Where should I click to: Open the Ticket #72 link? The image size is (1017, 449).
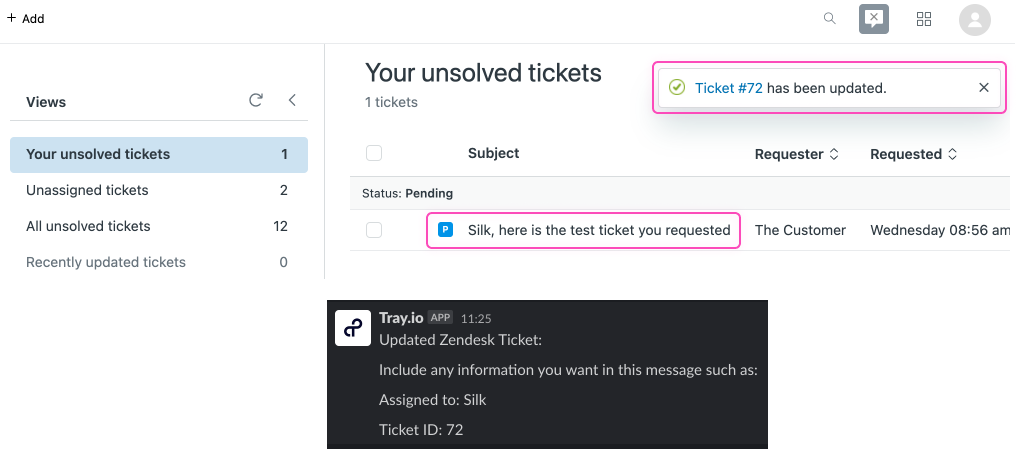coord(729,88)
